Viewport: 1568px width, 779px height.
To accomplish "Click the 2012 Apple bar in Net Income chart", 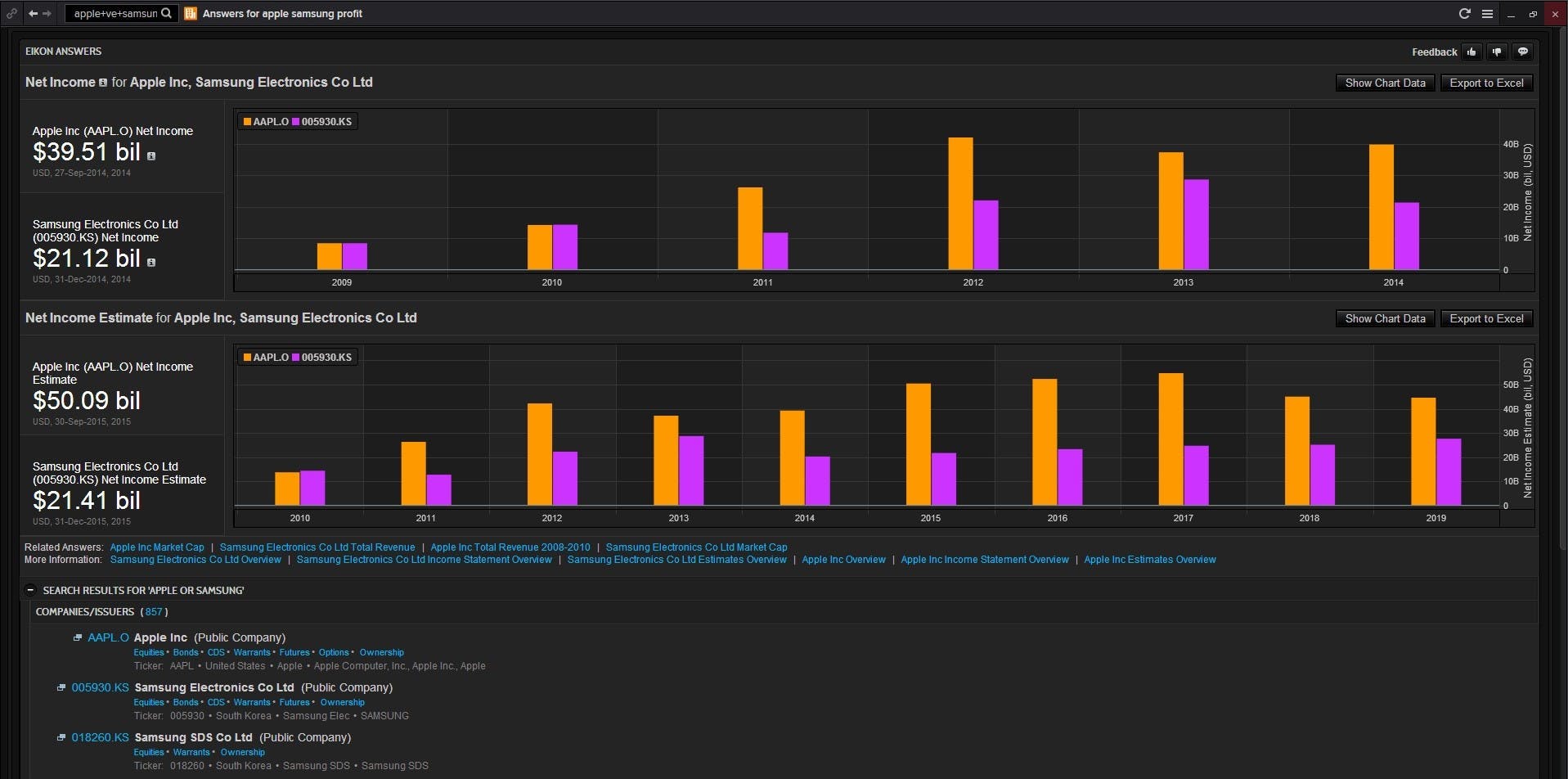I will [x=960, y=204].
